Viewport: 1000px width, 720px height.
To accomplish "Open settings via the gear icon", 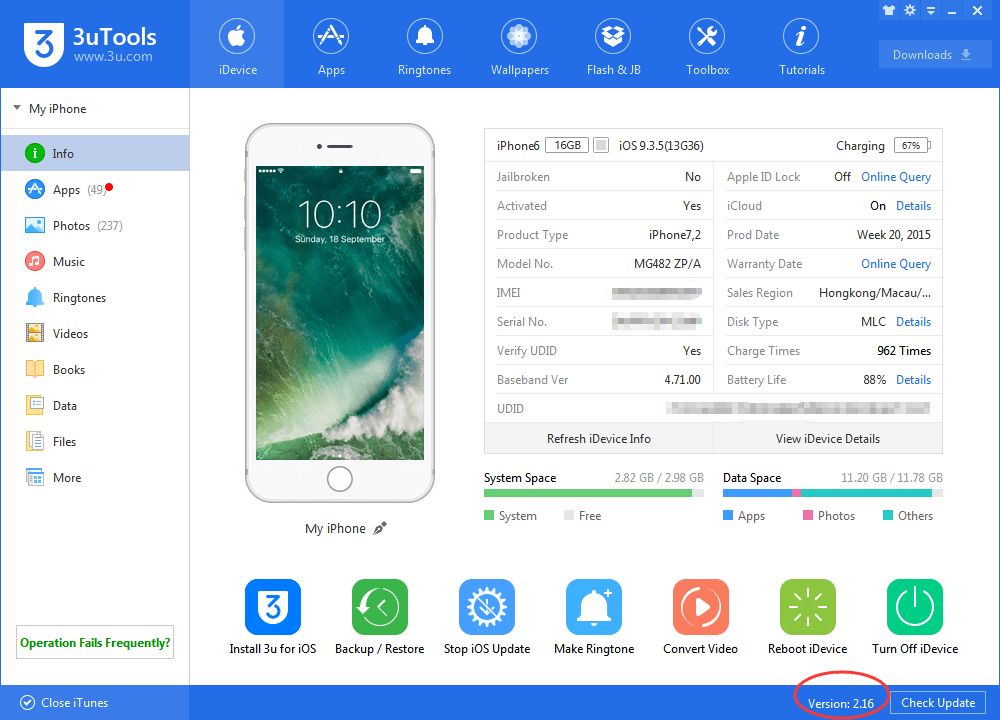I will tap(909, 10).
